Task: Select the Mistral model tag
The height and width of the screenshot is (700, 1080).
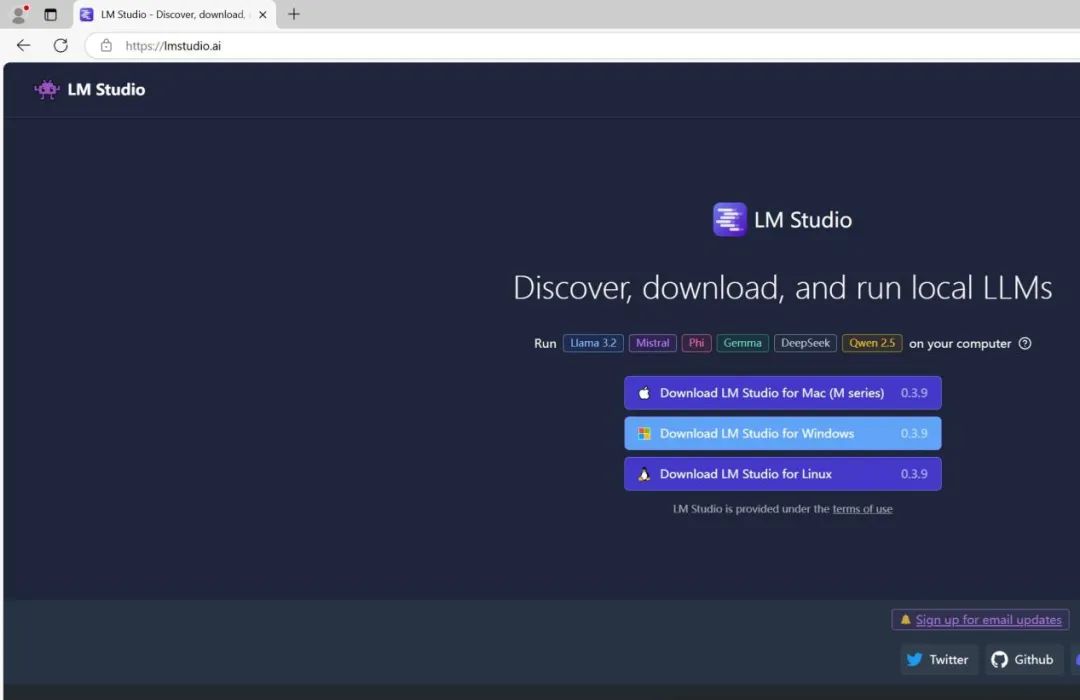Action: coord(652,343)
